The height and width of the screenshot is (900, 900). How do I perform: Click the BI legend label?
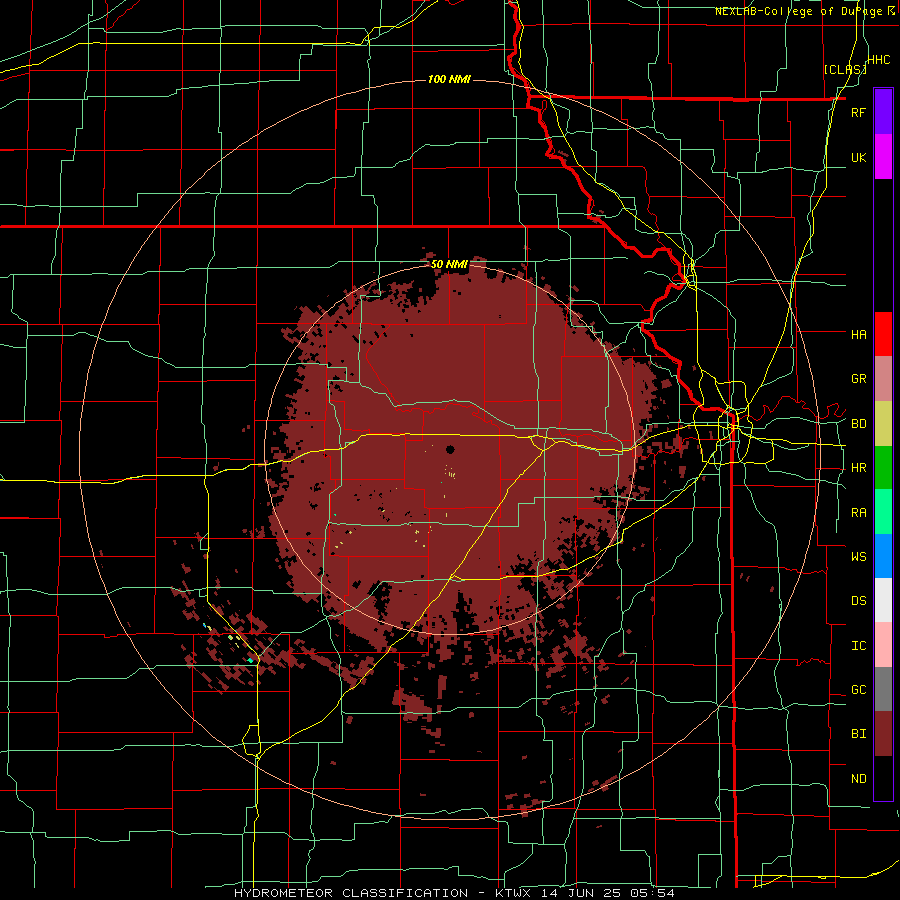(858, 734)
